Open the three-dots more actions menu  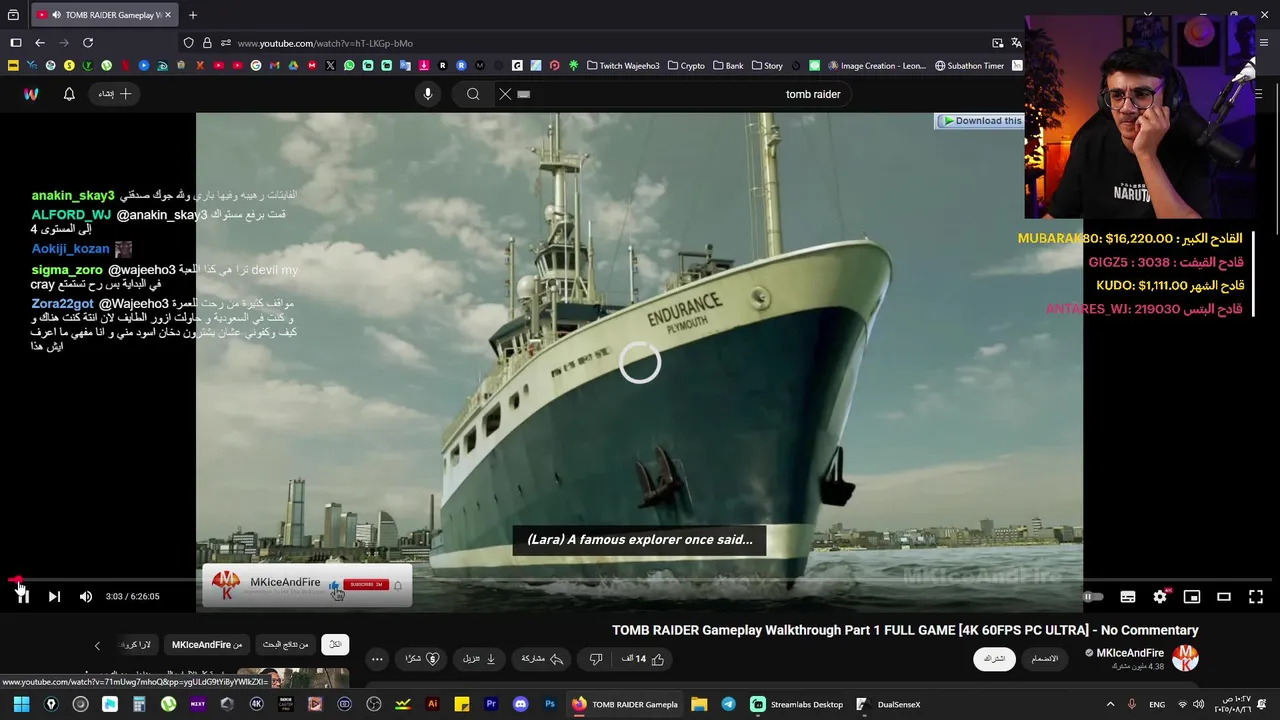(377, 659)
